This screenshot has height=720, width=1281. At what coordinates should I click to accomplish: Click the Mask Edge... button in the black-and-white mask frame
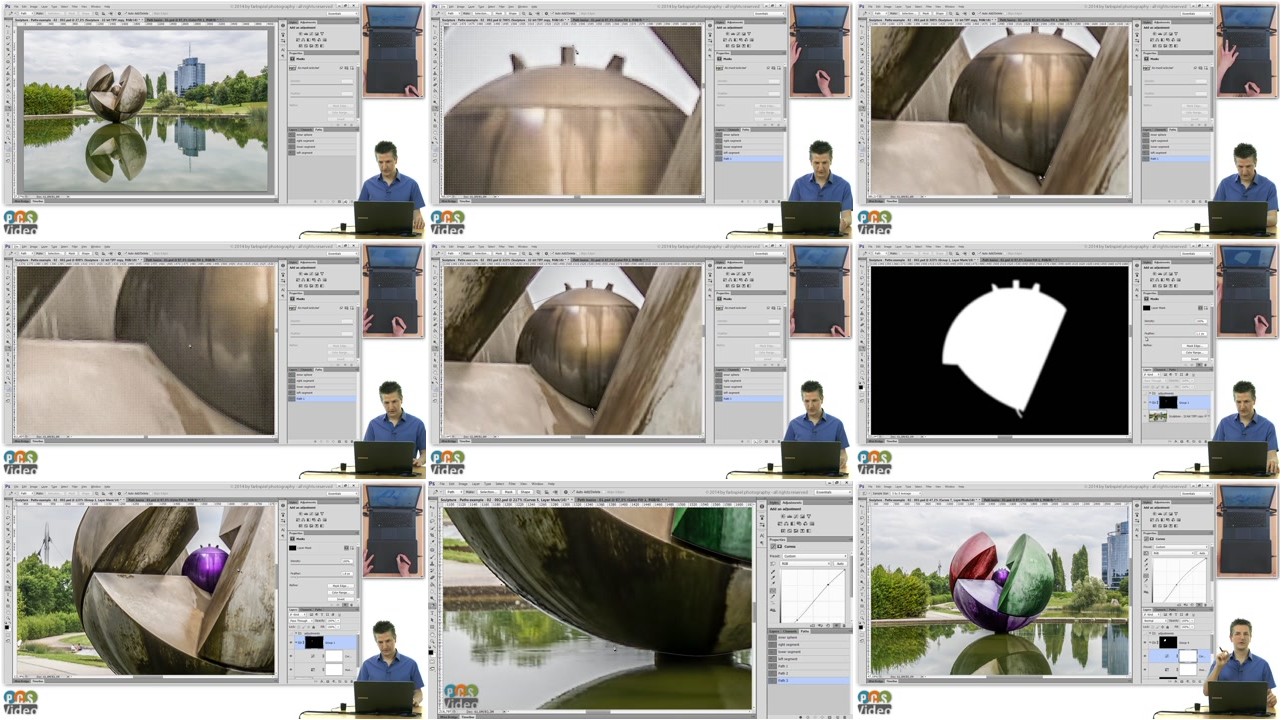pyautogui.click(x=1195, y=346)
